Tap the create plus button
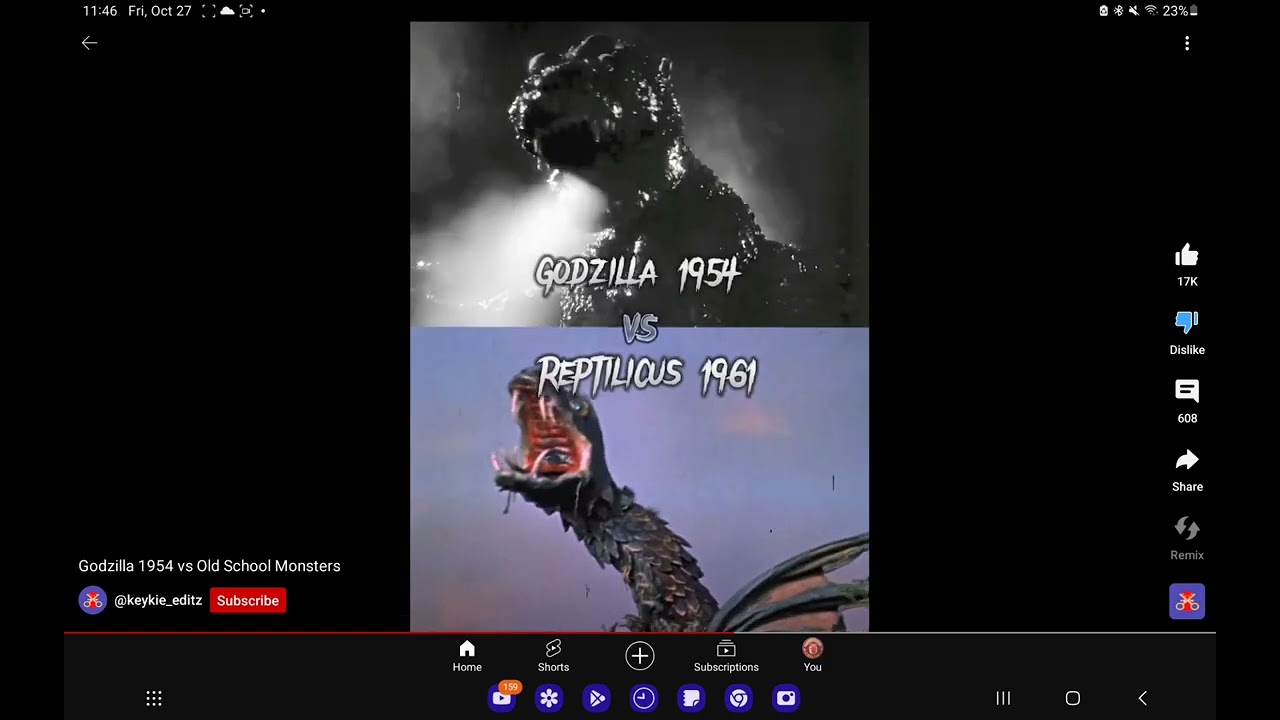This screenshot has height=720, width=1280. point(640,656)
